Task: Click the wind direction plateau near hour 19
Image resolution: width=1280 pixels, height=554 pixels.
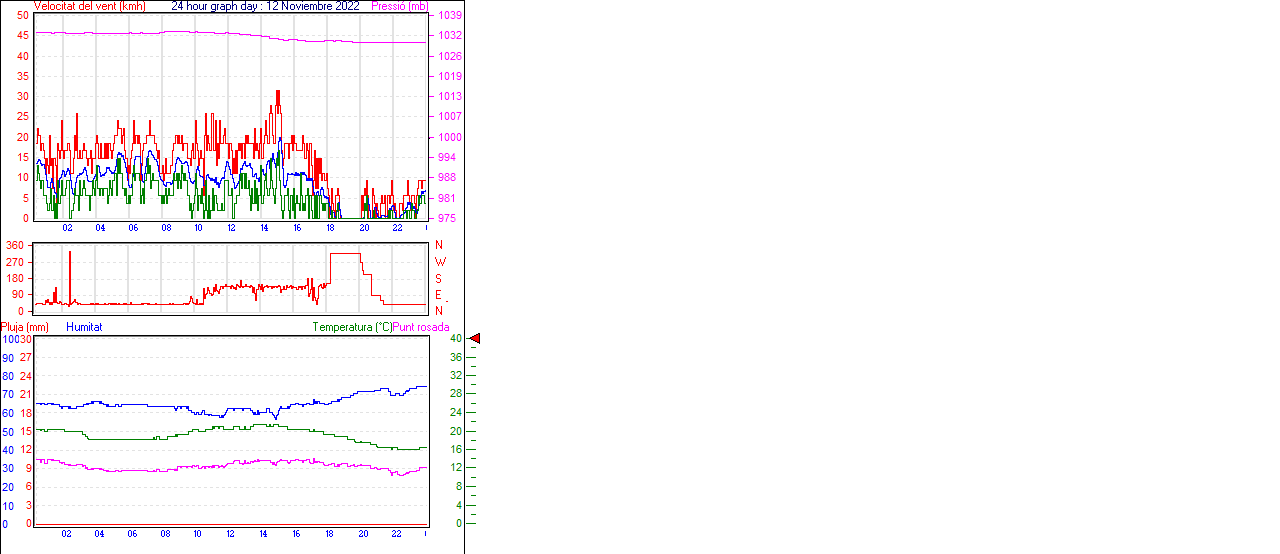Action: [x=344, y=254]
